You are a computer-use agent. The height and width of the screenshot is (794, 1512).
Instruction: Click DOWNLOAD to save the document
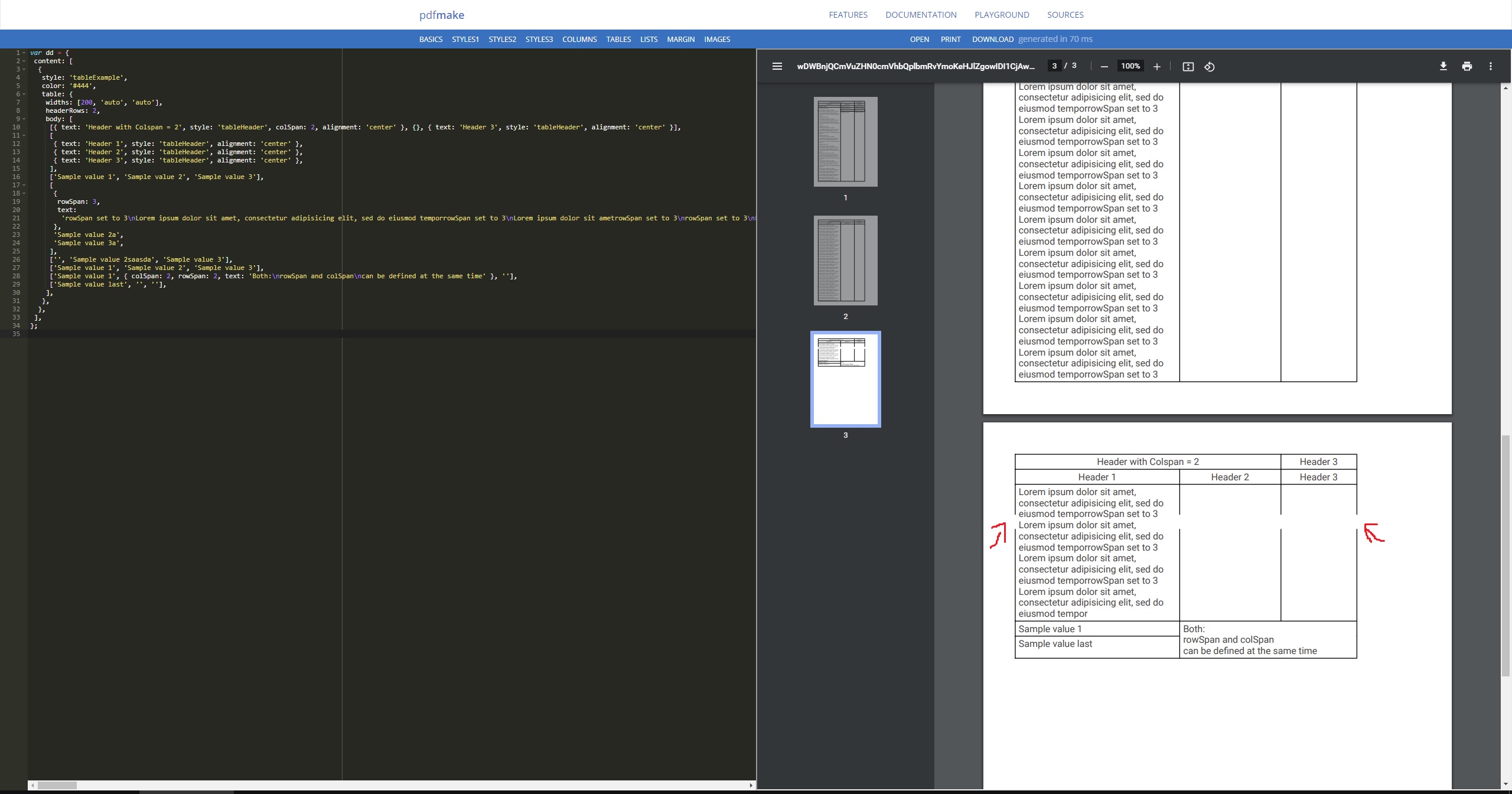(992, 39)
